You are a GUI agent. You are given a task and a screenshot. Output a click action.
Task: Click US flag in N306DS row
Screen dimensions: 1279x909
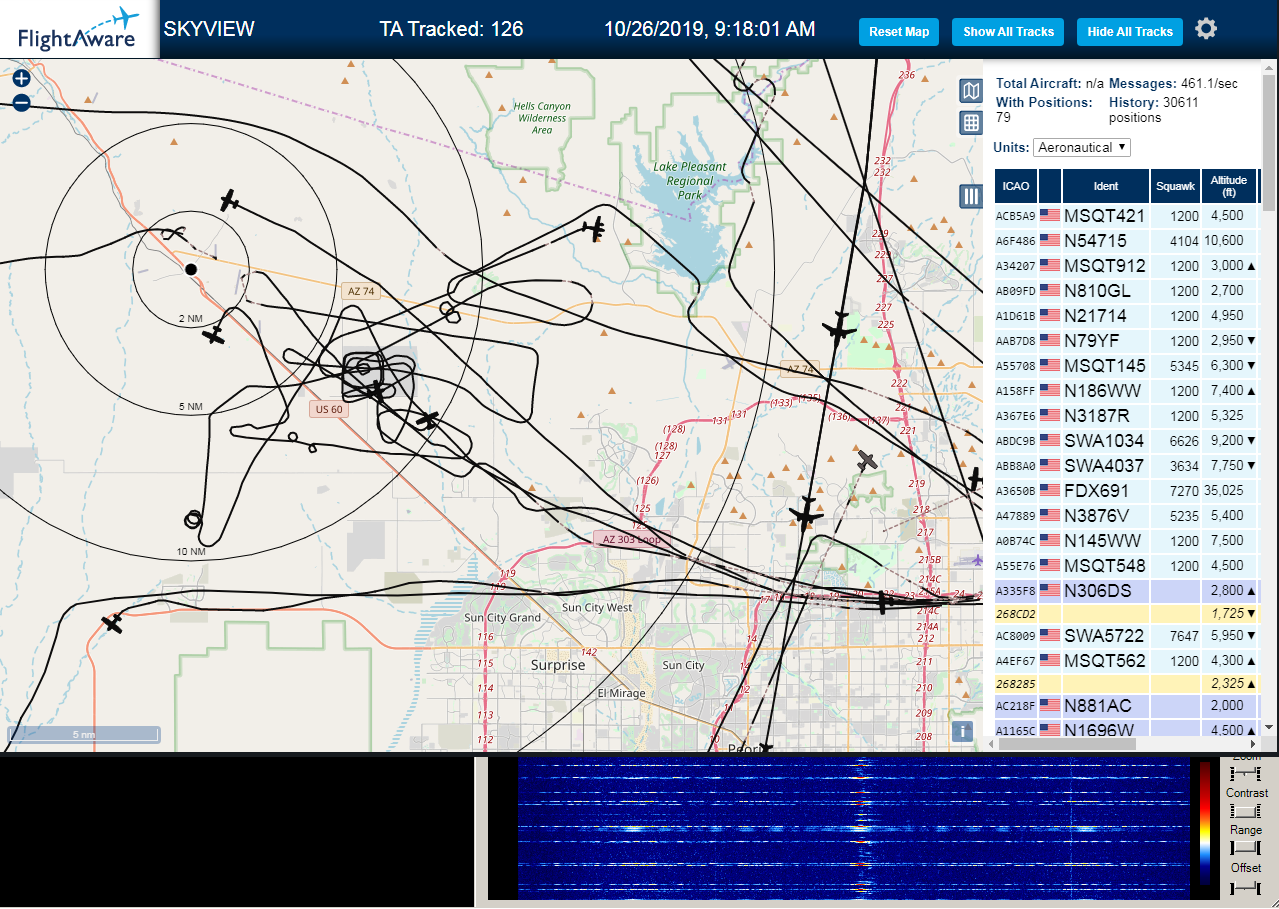(x=1050, y=590)
